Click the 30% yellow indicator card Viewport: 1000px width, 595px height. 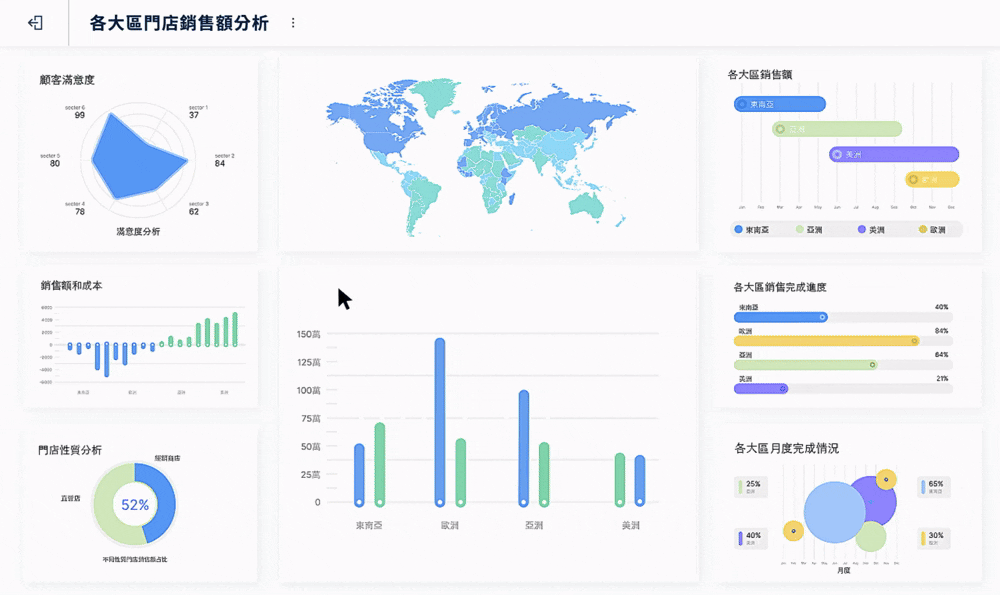pos(933,539)
